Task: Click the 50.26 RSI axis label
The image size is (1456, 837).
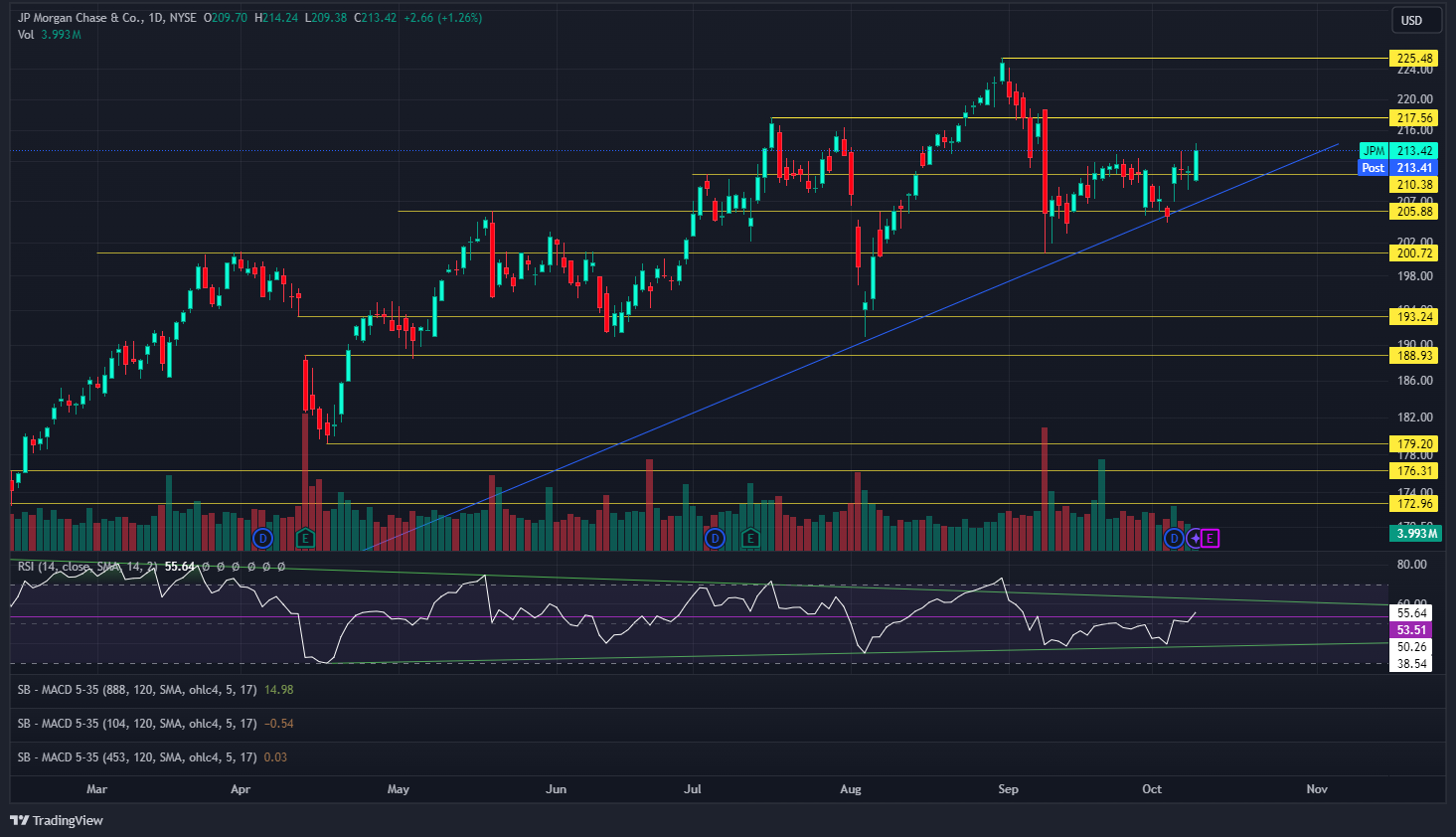Action: [x=1411, y=647]
